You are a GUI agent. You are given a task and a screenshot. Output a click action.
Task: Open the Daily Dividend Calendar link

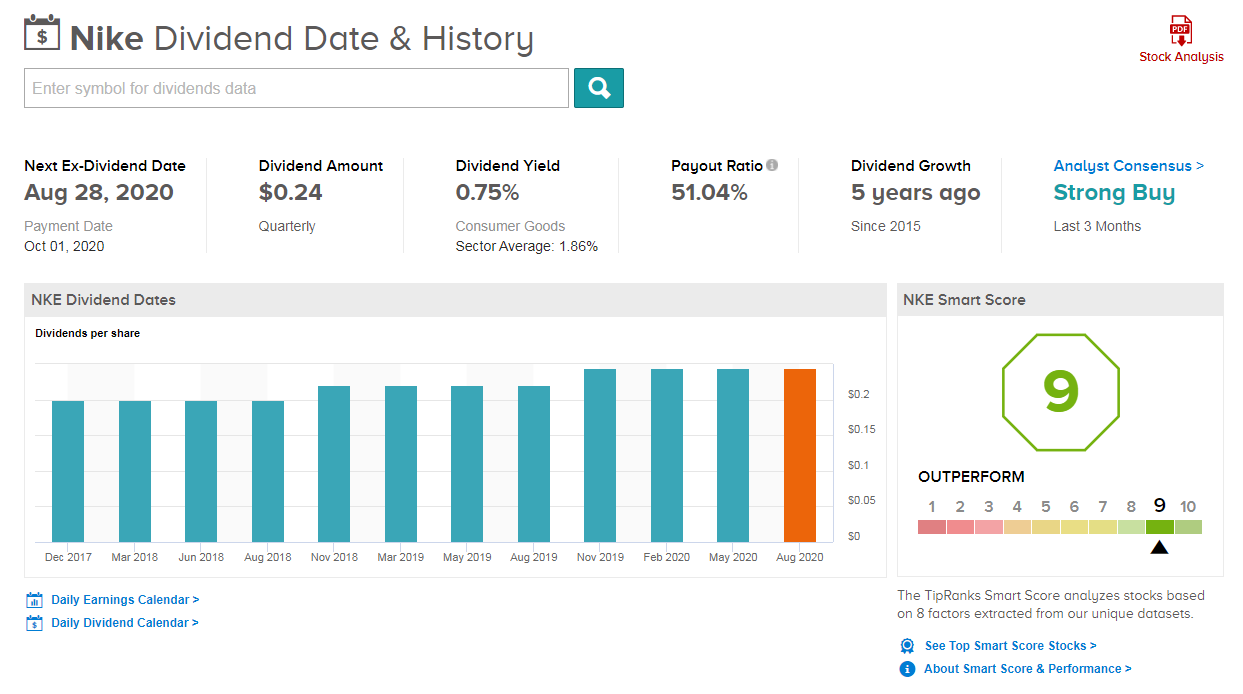click(125, 623)
